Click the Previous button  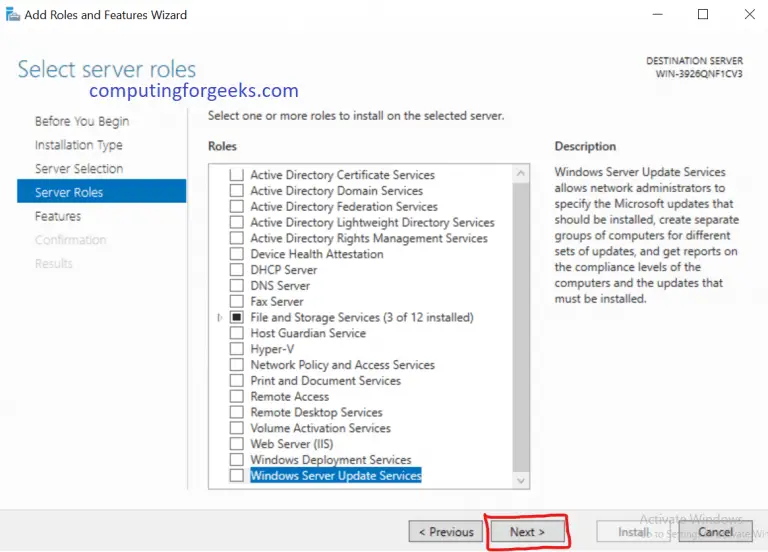[446, 532]
